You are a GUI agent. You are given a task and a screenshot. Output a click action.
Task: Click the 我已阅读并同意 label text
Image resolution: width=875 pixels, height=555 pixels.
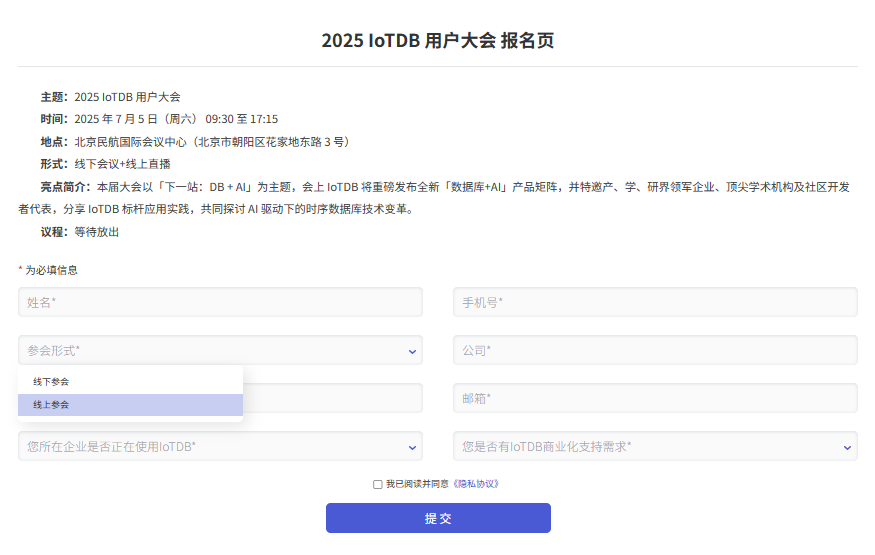pyautogui.click(x=419, y=484)
